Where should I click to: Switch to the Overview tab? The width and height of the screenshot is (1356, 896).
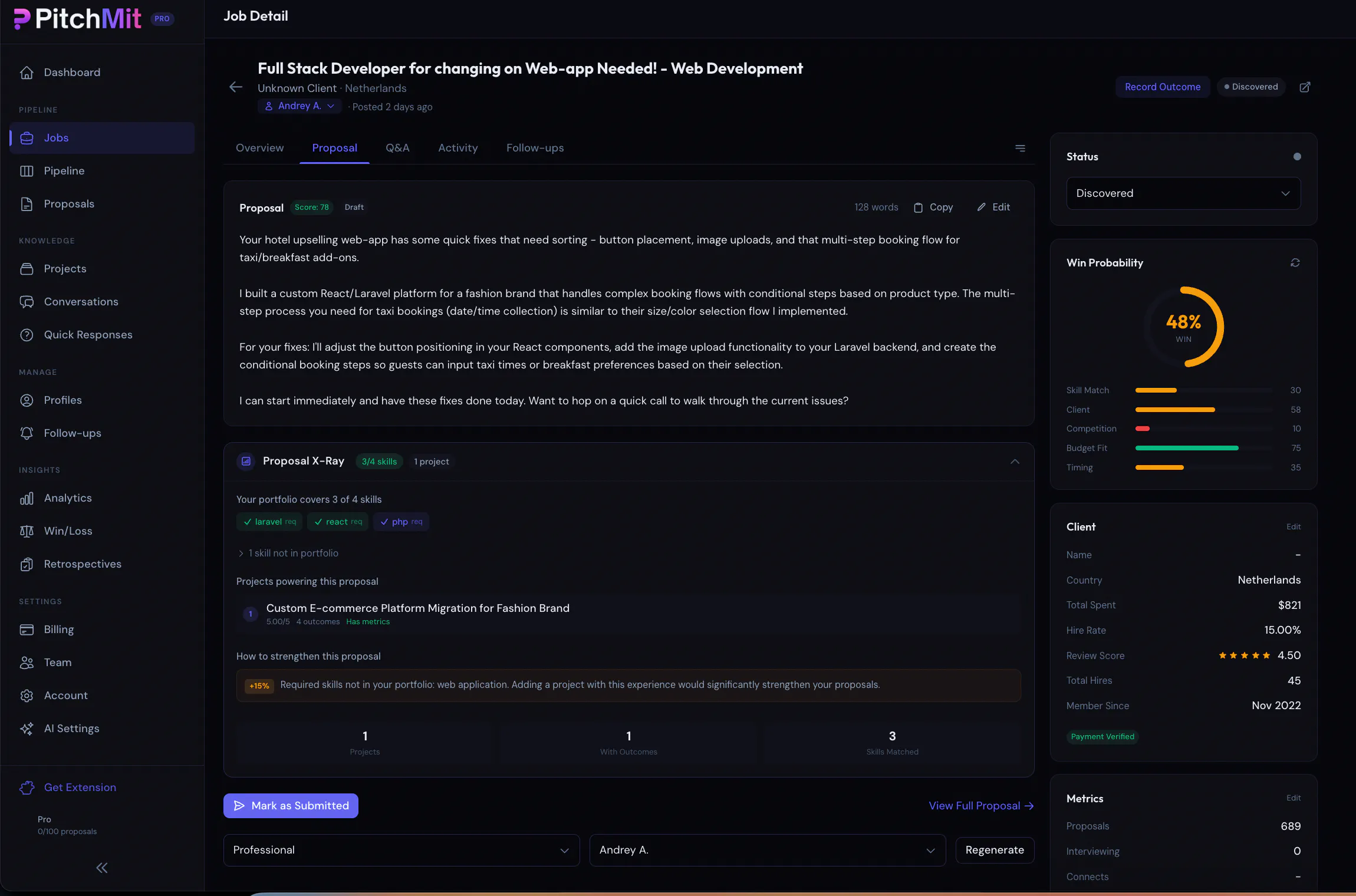pos(259,148)
